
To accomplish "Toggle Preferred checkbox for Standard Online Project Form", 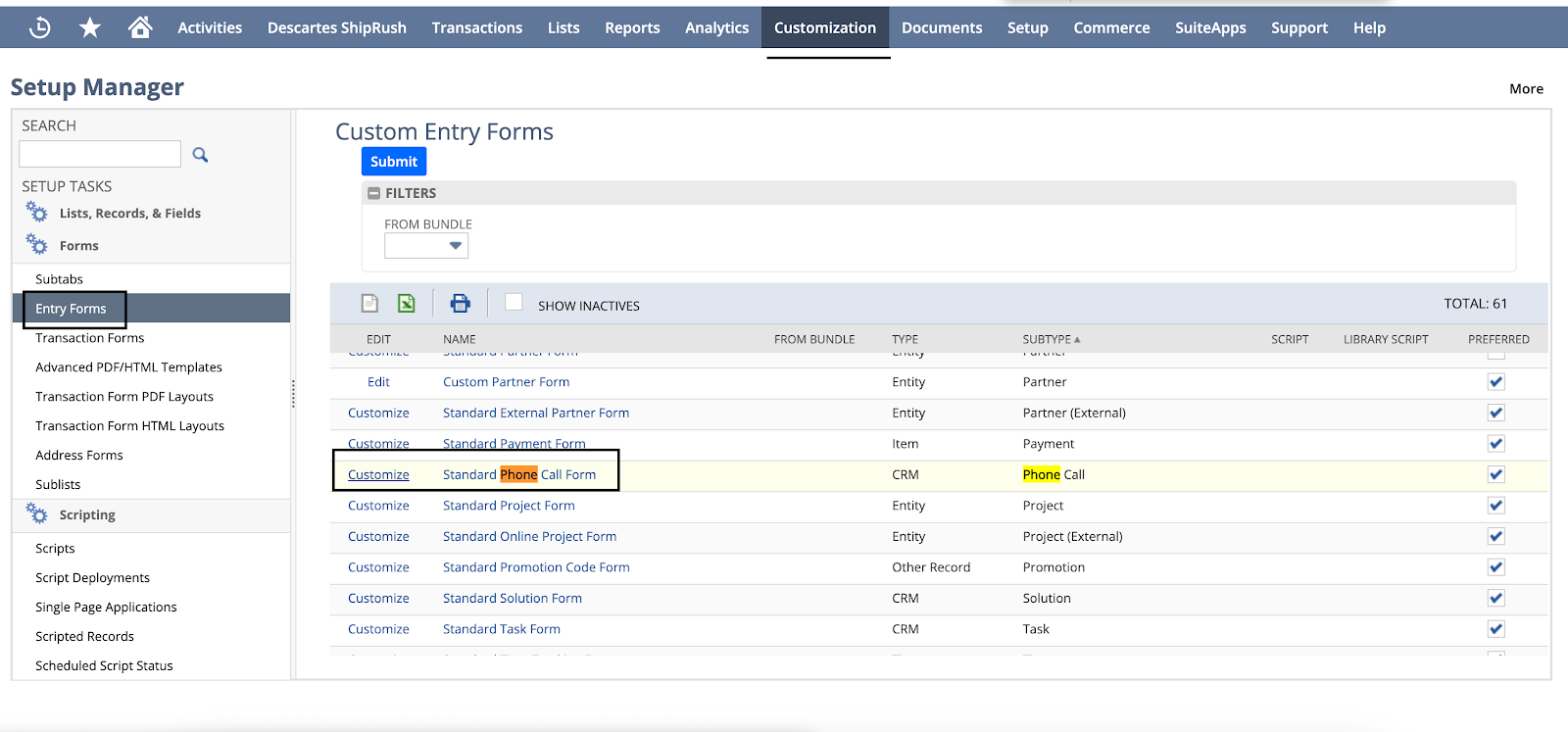I will coord(1495,536).
